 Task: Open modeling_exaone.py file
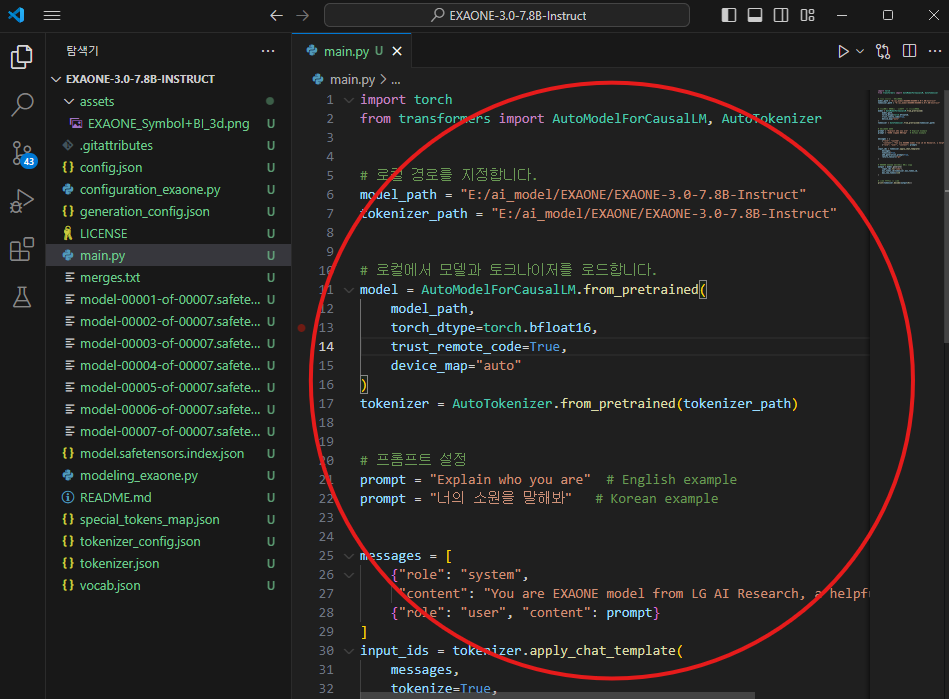[x=168, y=476]
